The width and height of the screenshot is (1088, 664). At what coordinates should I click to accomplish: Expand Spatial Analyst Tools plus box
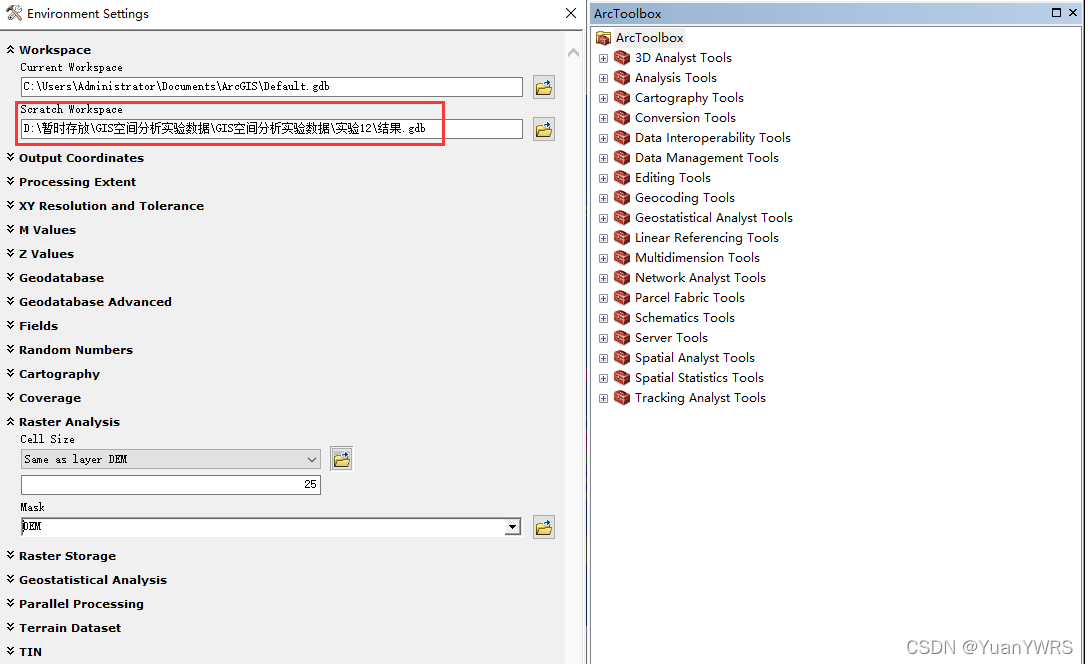pos(604,359)
